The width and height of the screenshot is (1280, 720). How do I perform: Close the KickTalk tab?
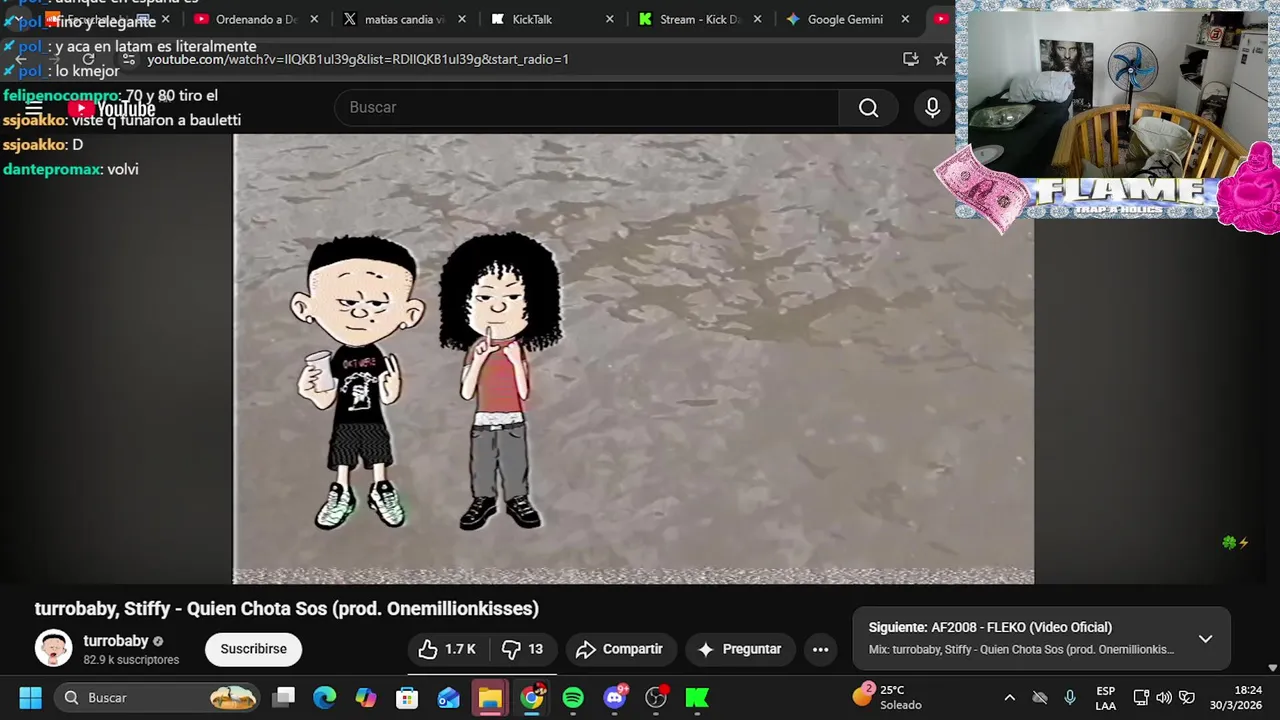click(610, 19)
